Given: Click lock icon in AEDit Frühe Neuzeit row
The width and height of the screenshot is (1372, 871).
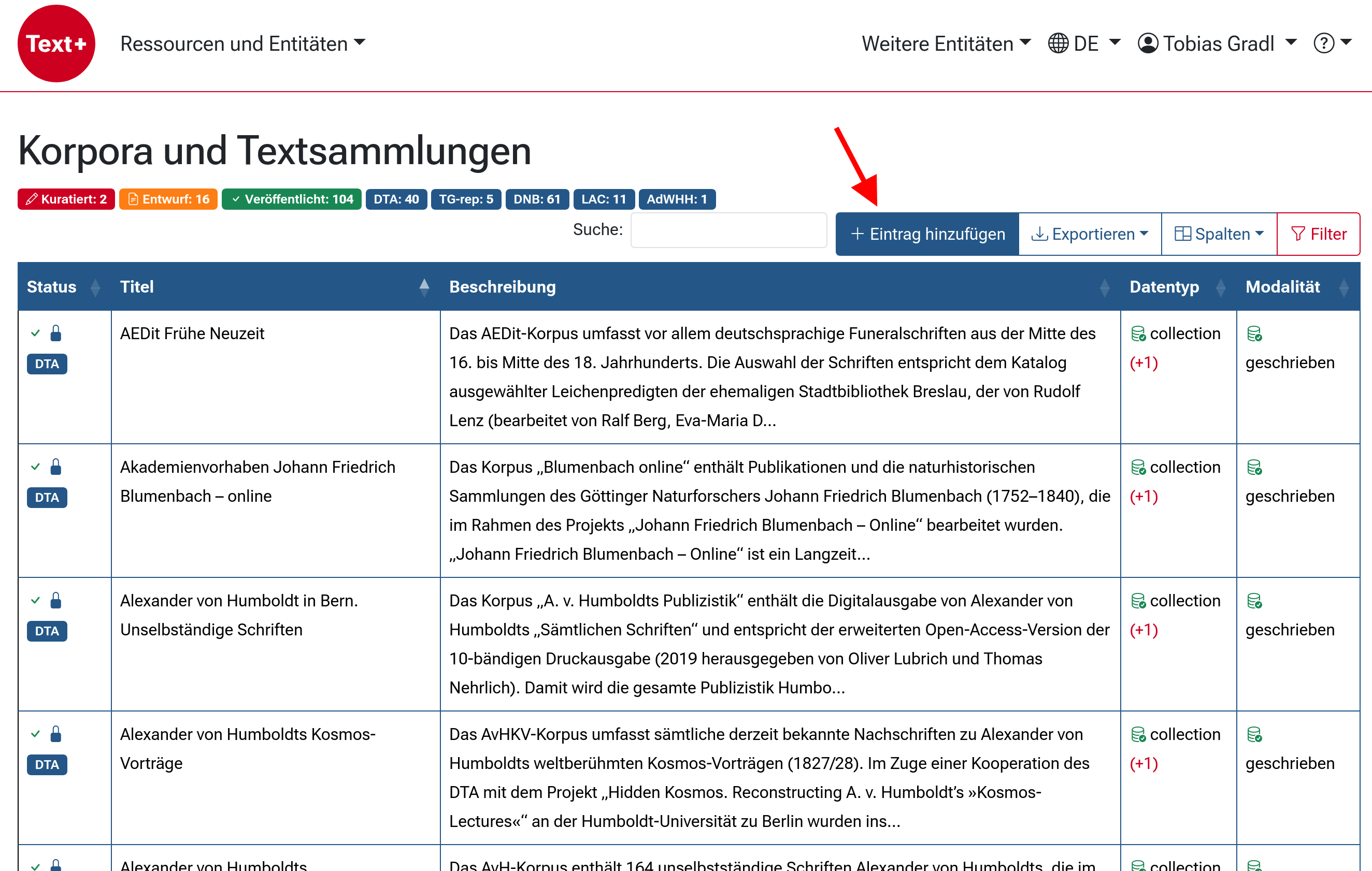Looking at the screenshot, I should [56, 333].
